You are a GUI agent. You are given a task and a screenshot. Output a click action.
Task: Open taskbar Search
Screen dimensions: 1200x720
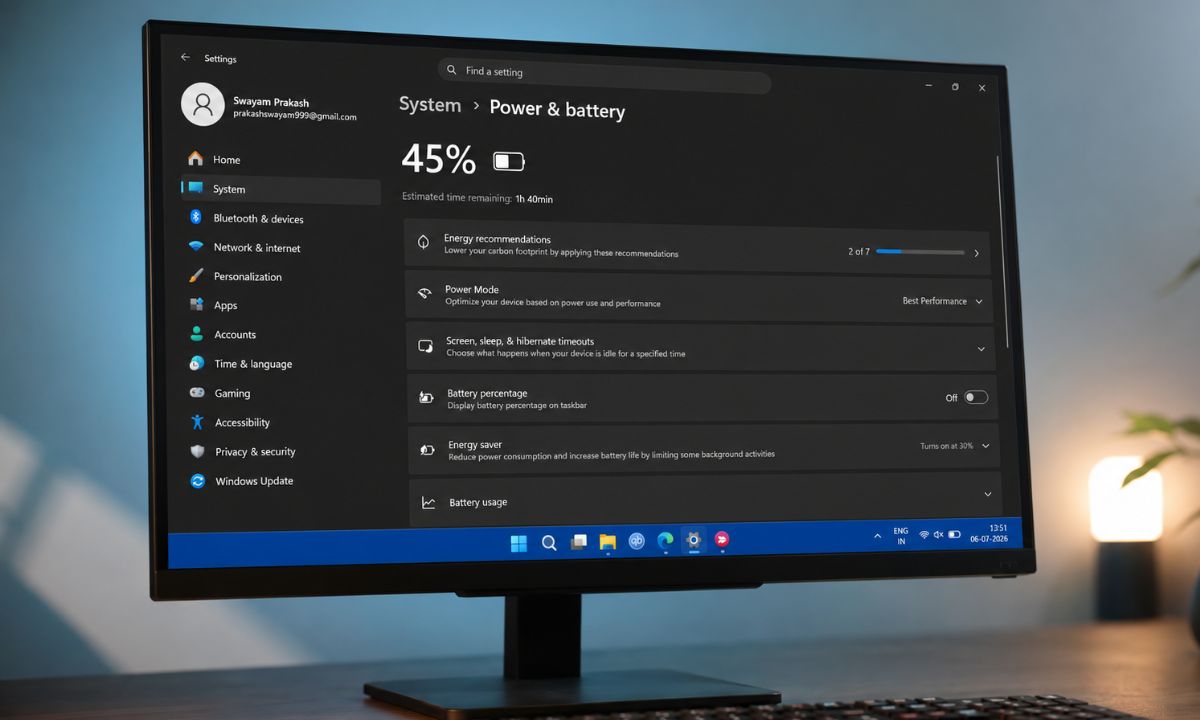[549, 543]
